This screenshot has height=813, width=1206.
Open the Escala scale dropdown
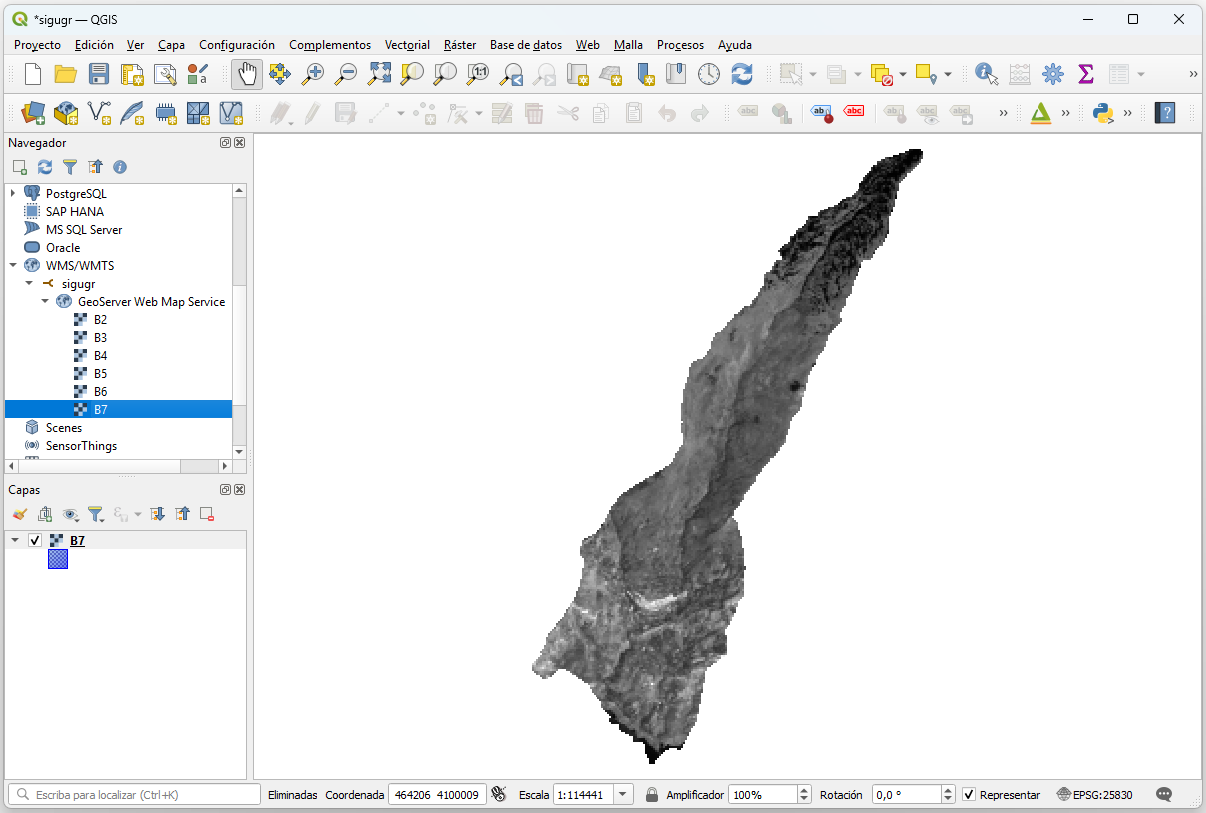(623, 794)
